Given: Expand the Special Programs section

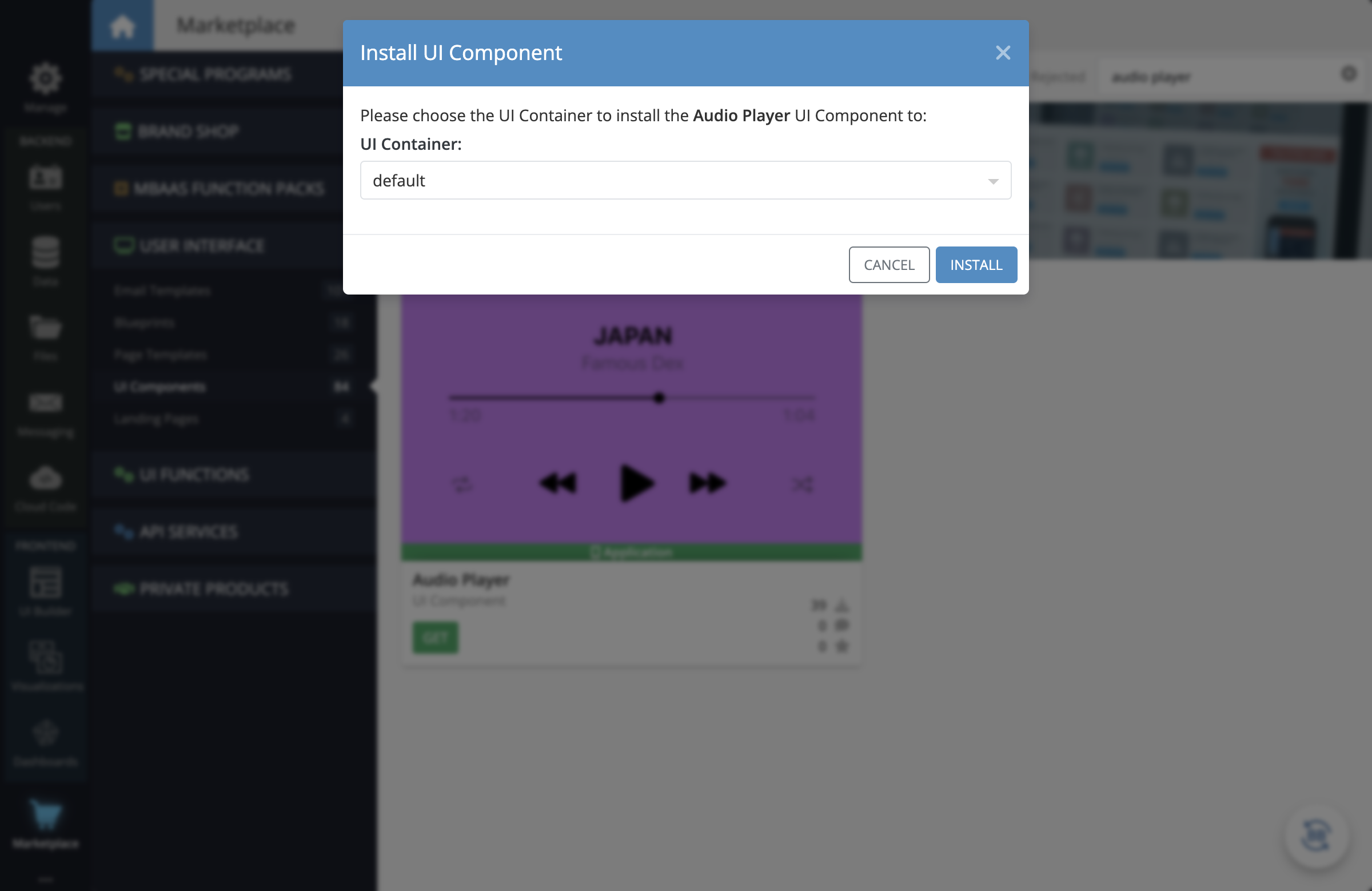Looking at the screenshot, I should (x=215, y=72).
